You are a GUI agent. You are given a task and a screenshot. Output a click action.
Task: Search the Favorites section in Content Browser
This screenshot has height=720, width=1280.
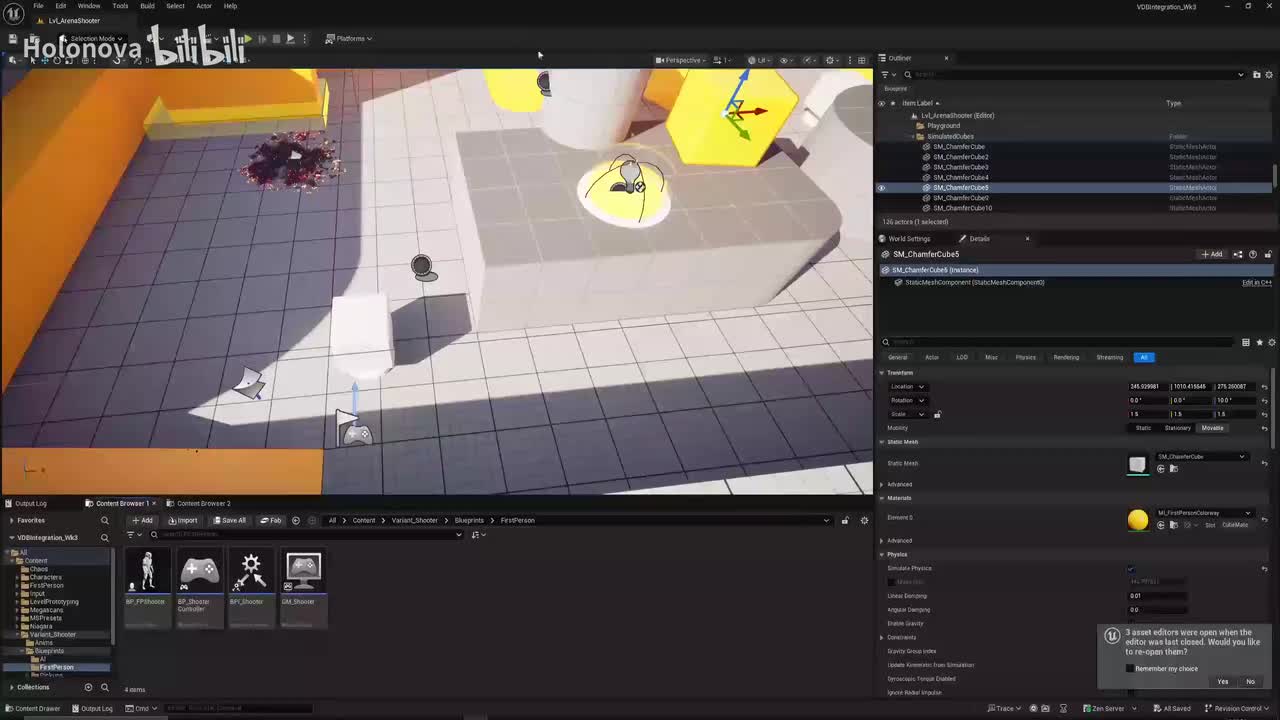tap(104, 520)
